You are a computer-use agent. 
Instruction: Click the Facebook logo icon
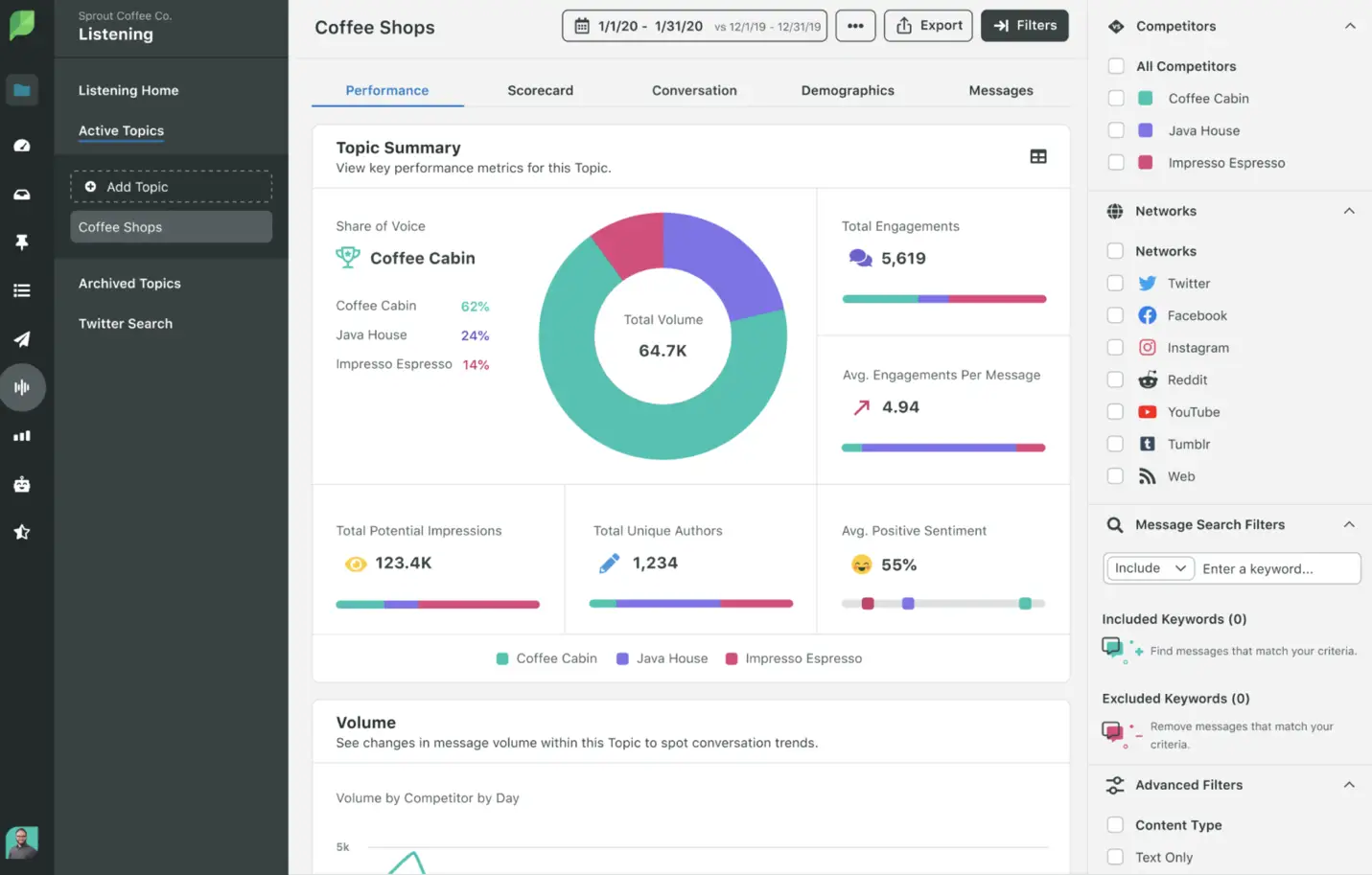coord(1147,315)
